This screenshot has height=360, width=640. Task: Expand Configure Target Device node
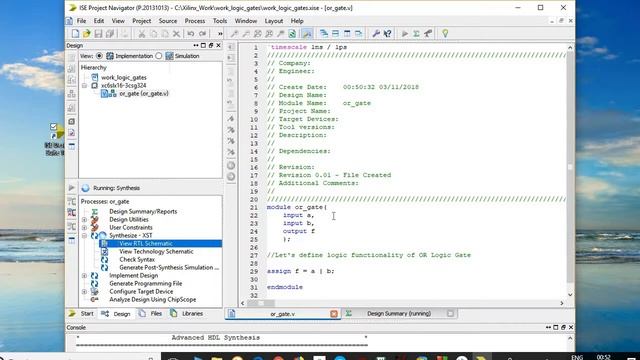pyautogui.click(x=84, y=291)
